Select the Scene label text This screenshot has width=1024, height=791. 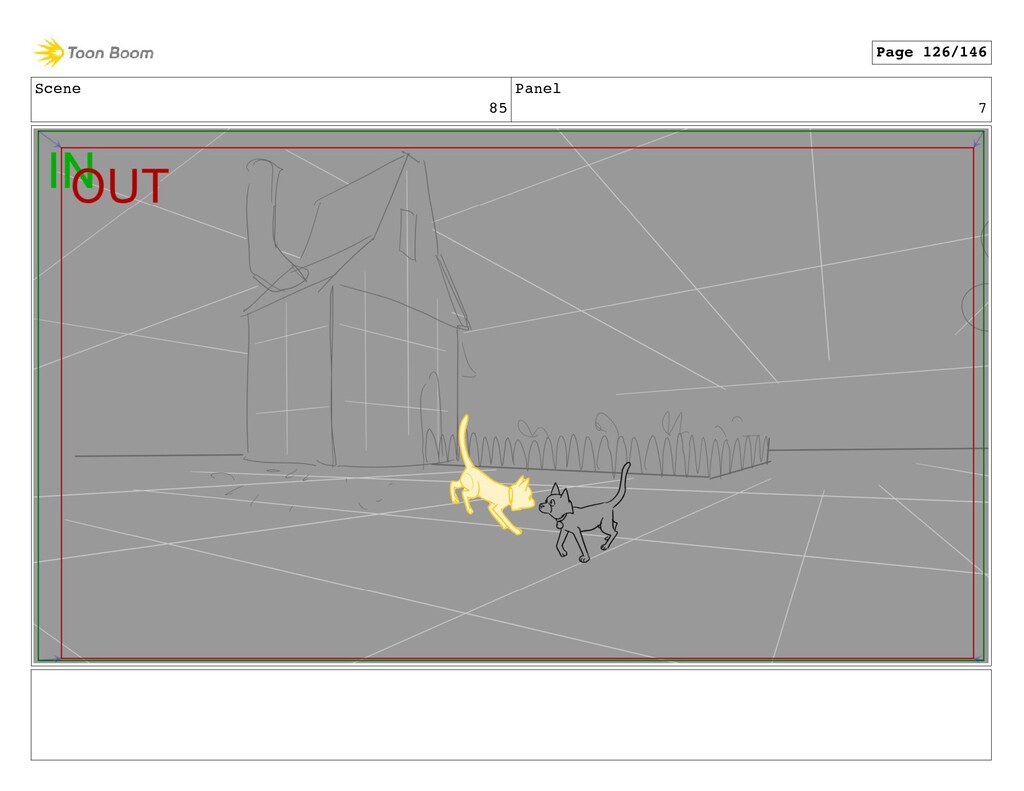(57, 89)
